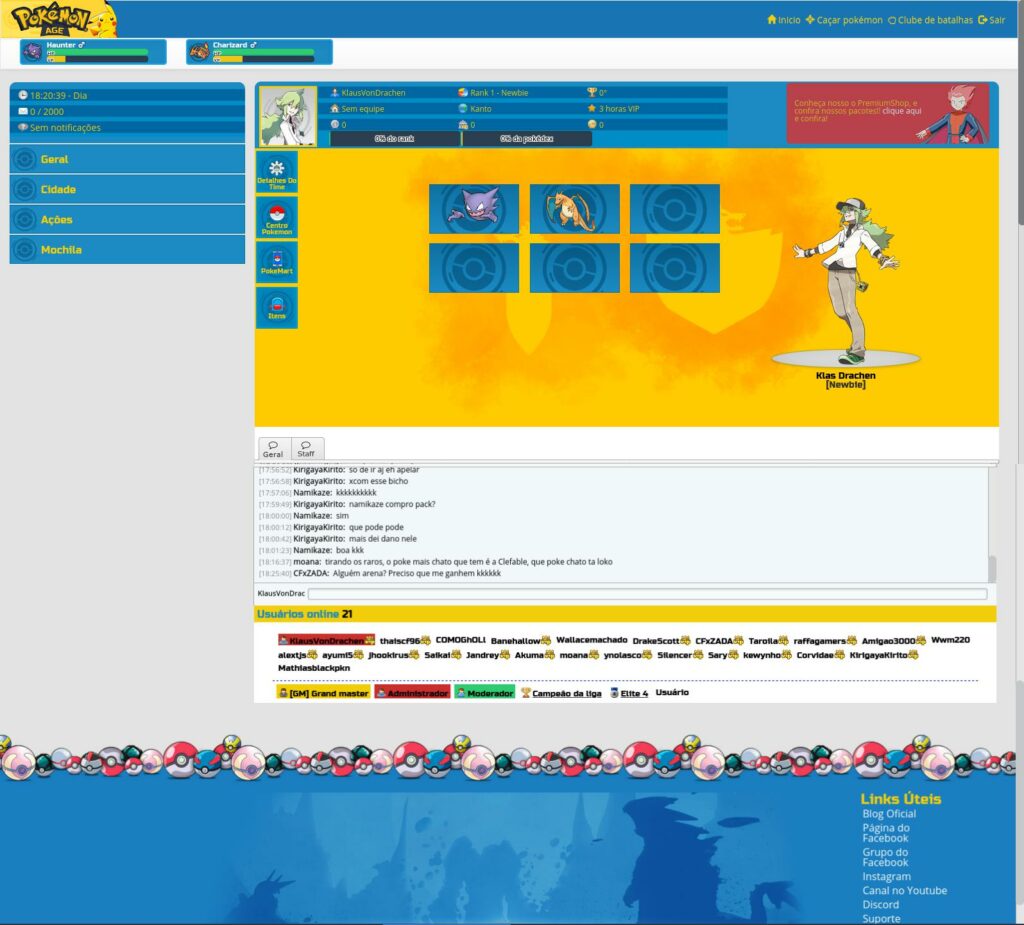
Task: Expand the Cidade sidebar menu
Action: pyautogui.click(x=127, y=189)
